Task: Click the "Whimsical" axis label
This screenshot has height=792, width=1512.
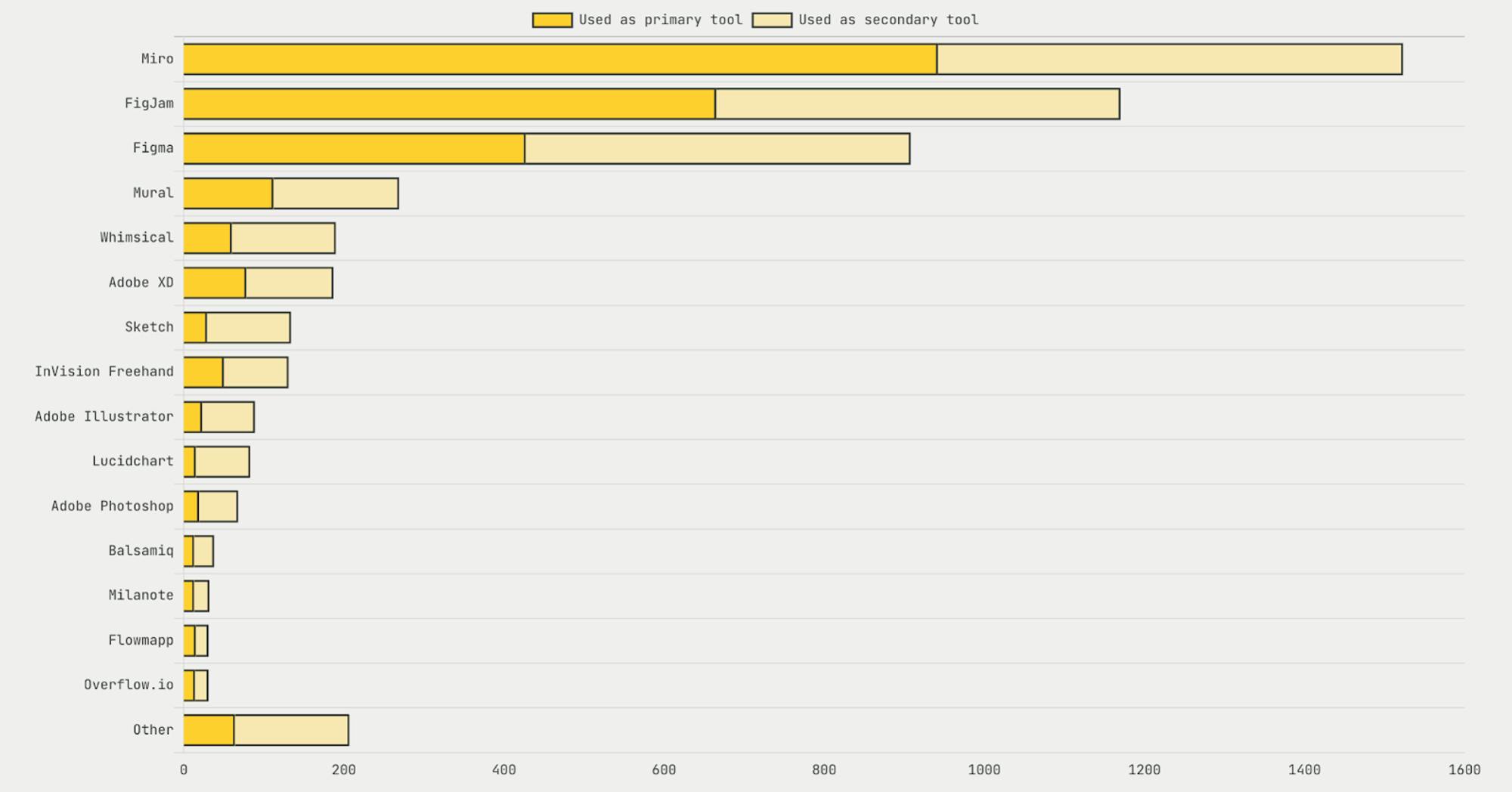Action: 137,237
